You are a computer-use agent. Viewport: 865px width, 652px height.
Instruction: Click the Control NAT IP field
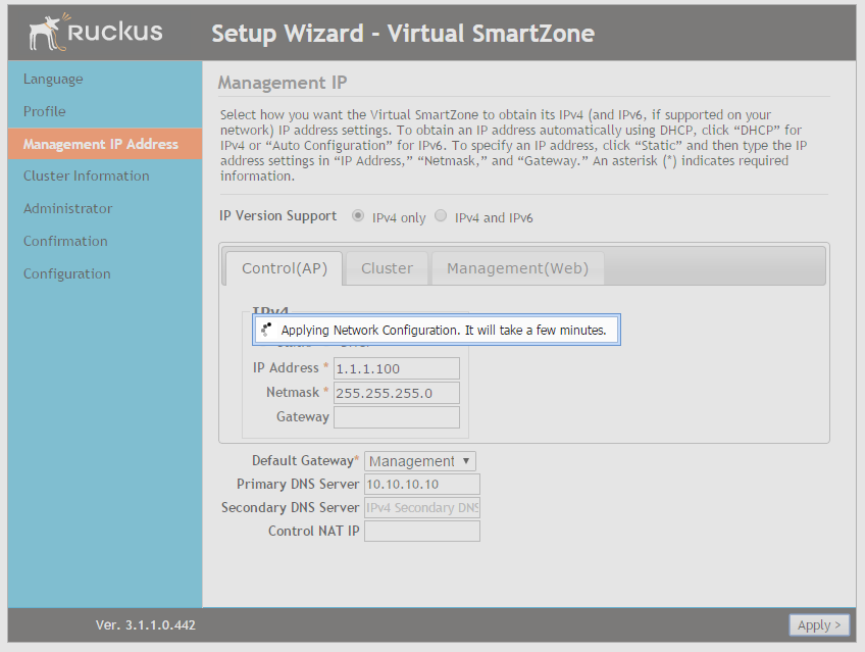coord(422,531)
